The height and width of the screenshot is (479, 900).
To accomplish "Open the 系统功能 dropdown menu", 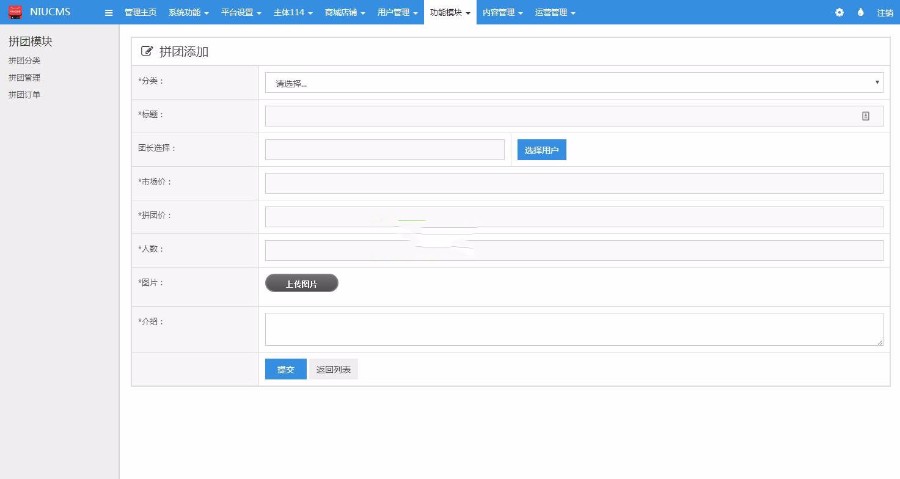I will pos(188,12).
